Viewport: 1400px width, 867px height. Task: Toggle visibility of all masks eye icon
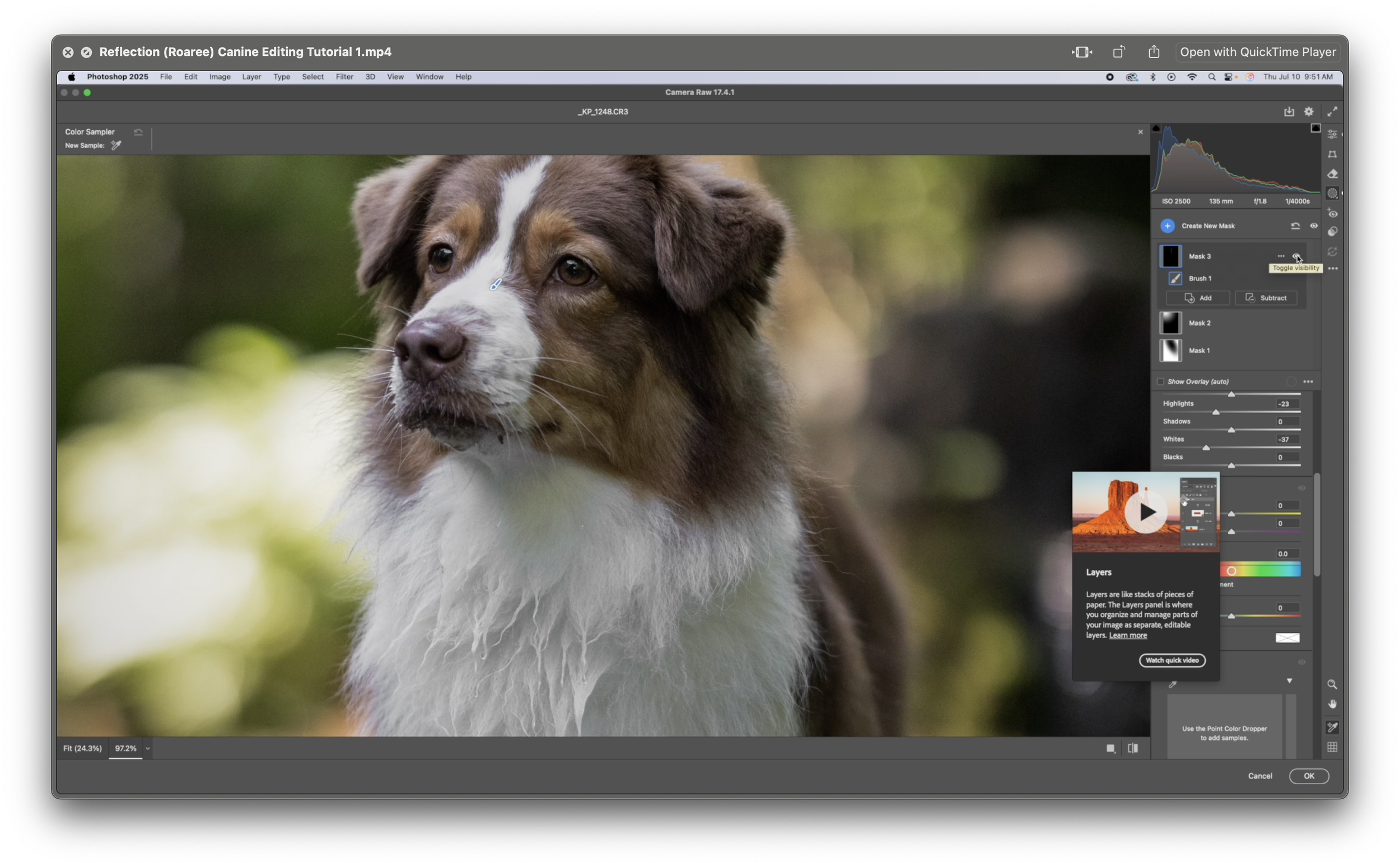1313,226
